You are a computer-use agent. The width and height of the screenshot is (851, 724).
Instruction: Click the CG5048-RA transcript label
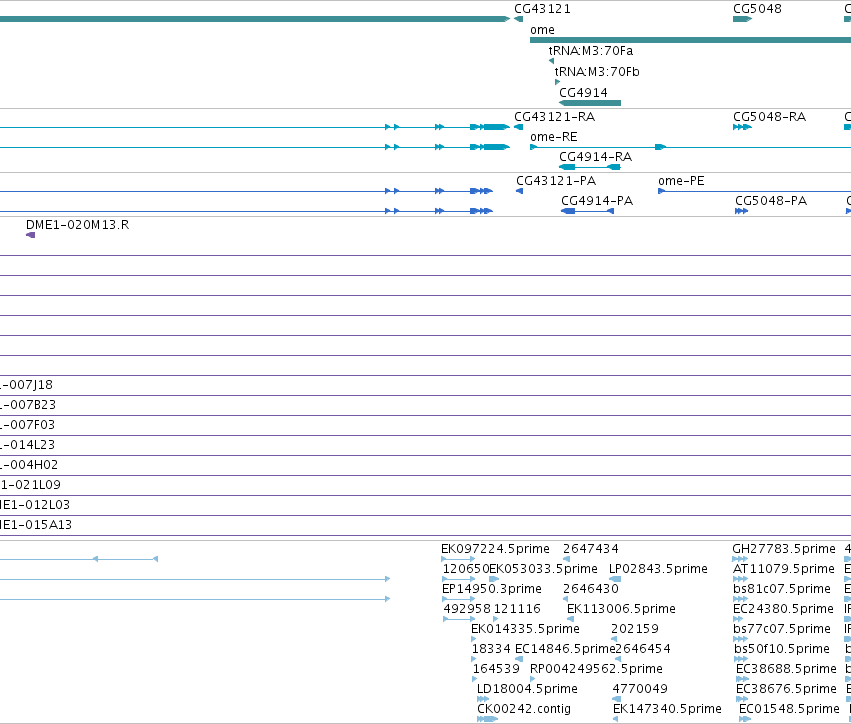[x=770, y=117]
